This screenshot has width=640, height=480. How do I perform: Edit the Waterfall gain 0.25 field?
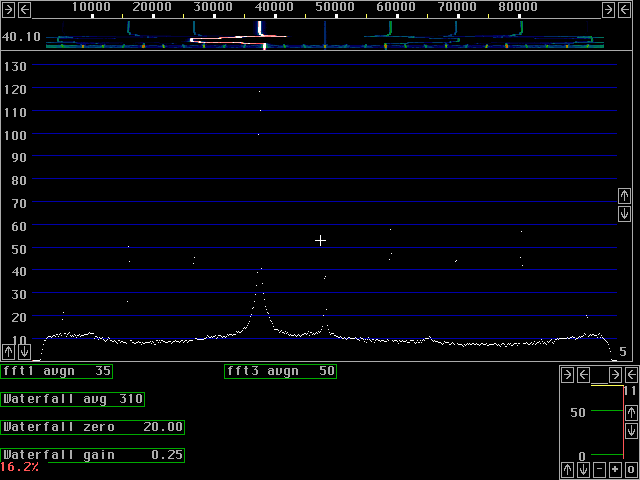coord(93,456)
